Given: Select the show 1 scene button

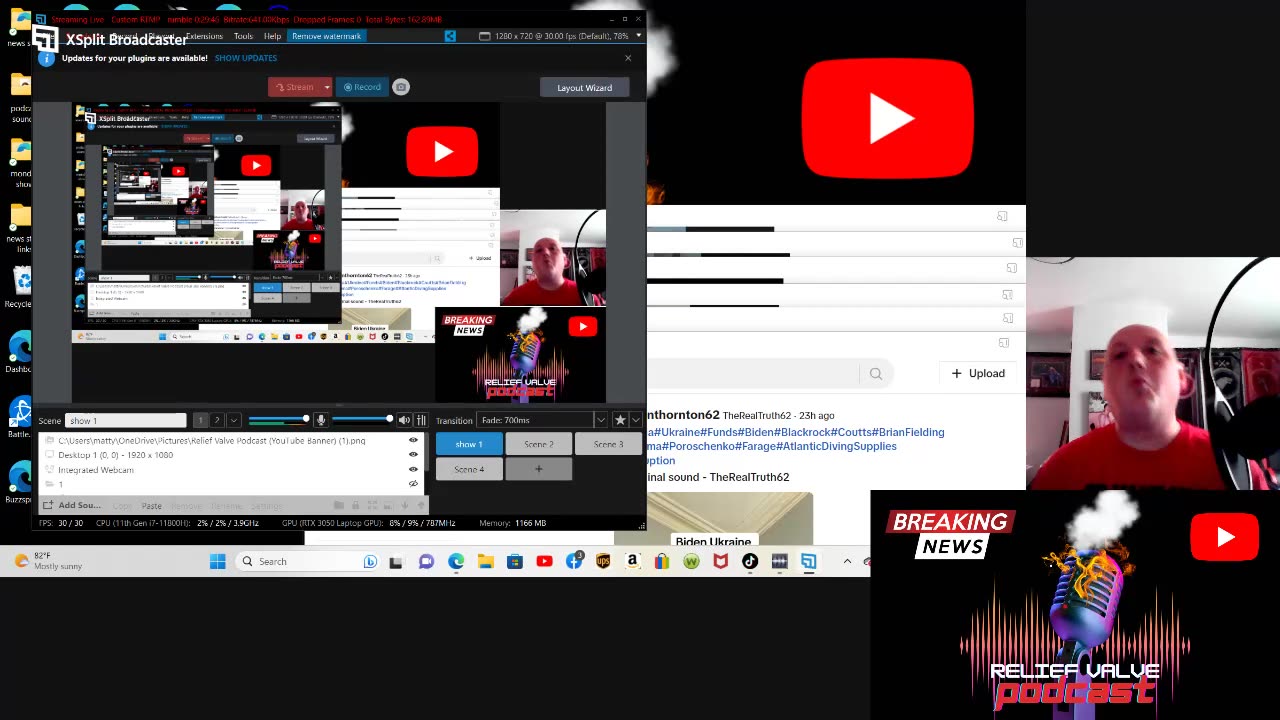Looking at the screenshot, I should click(469, 444).
